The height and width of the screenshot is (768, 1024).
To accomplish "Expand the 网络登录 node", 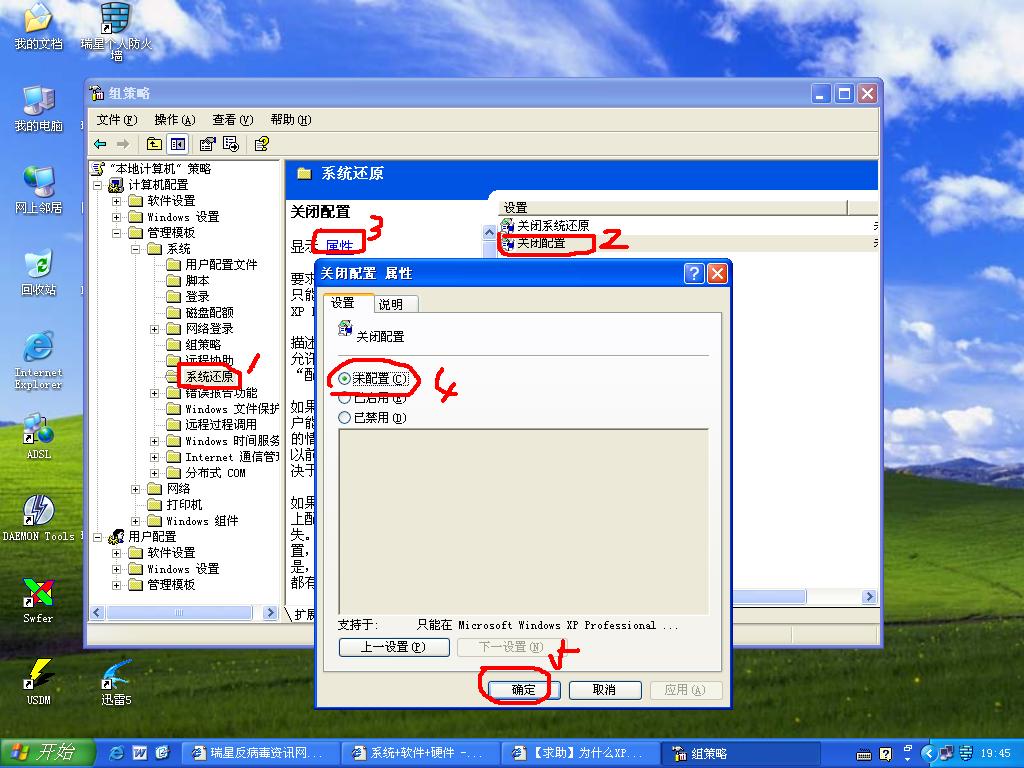I will 154,328.
